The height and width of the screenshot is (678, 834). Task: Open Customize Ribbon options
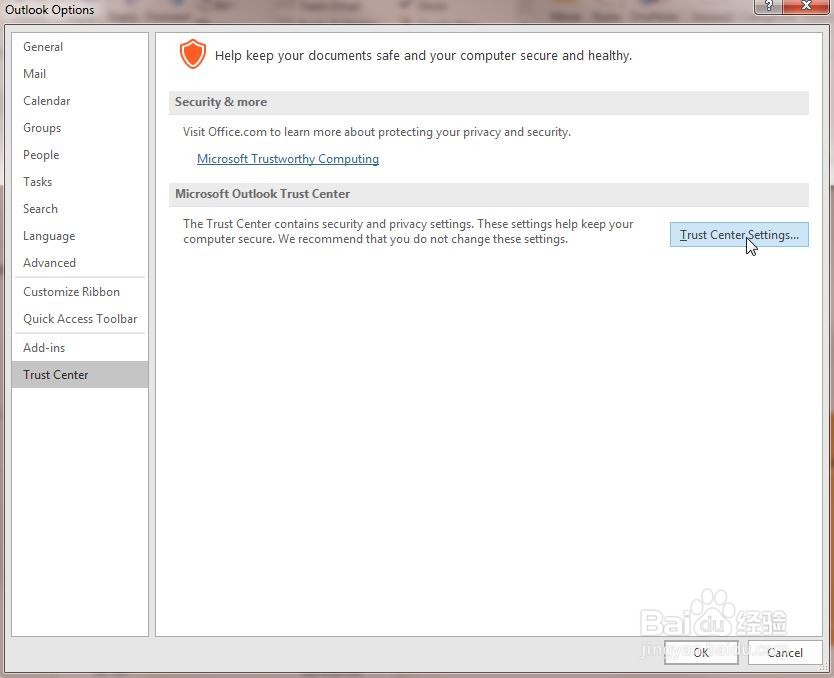(x=80, y=292)
